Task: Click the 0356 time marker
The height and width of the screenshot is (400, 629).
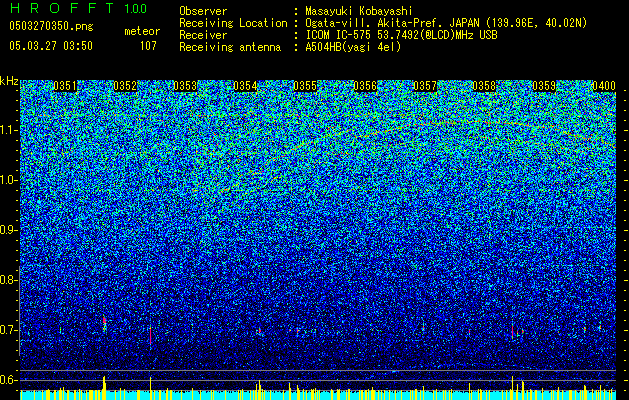Action: click(365, 86)
